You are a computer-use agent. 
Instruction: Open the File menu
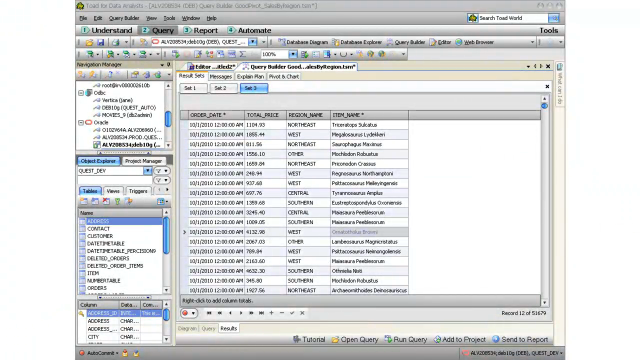pyautogui.click(x=83, y=18)
